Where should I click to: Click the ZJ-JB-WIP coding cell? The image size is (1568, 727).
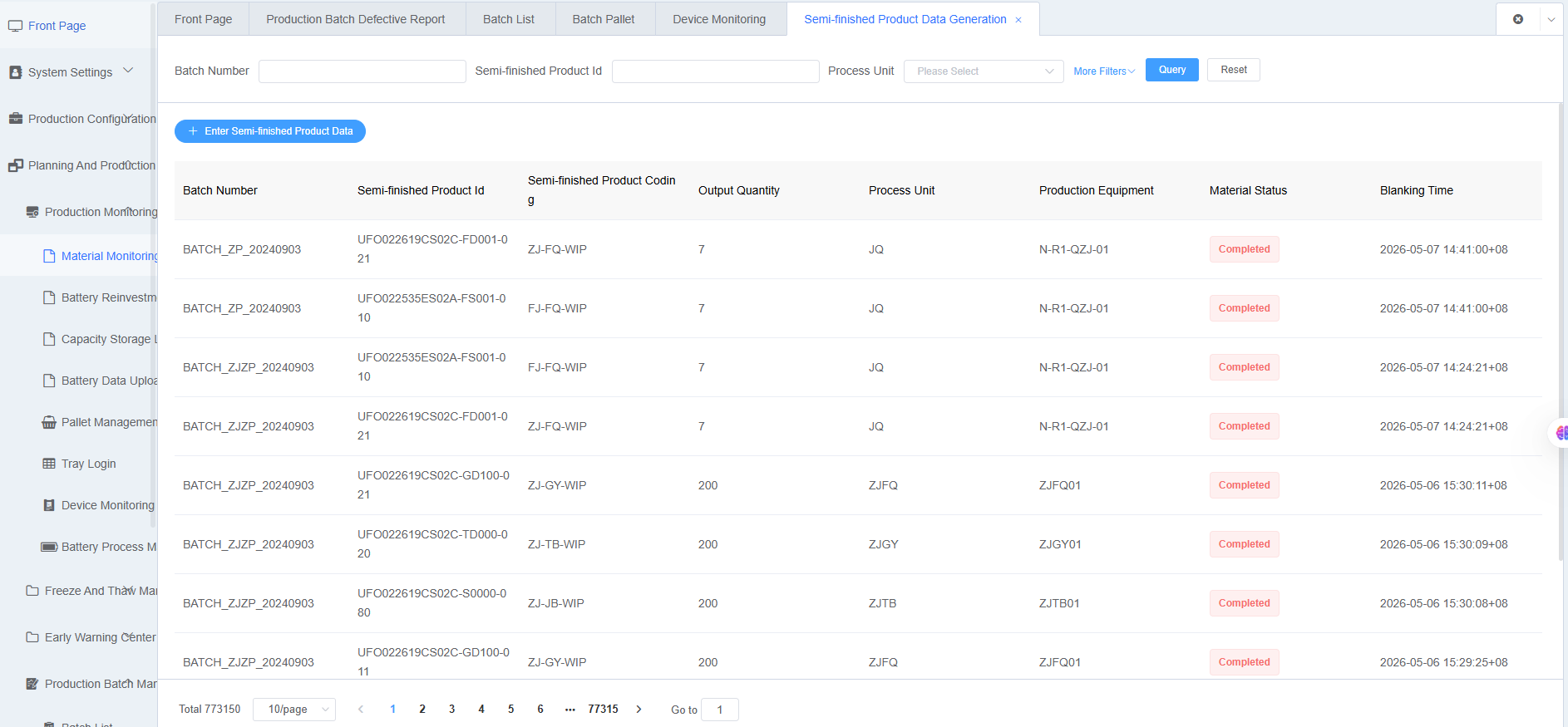point(555,603)
